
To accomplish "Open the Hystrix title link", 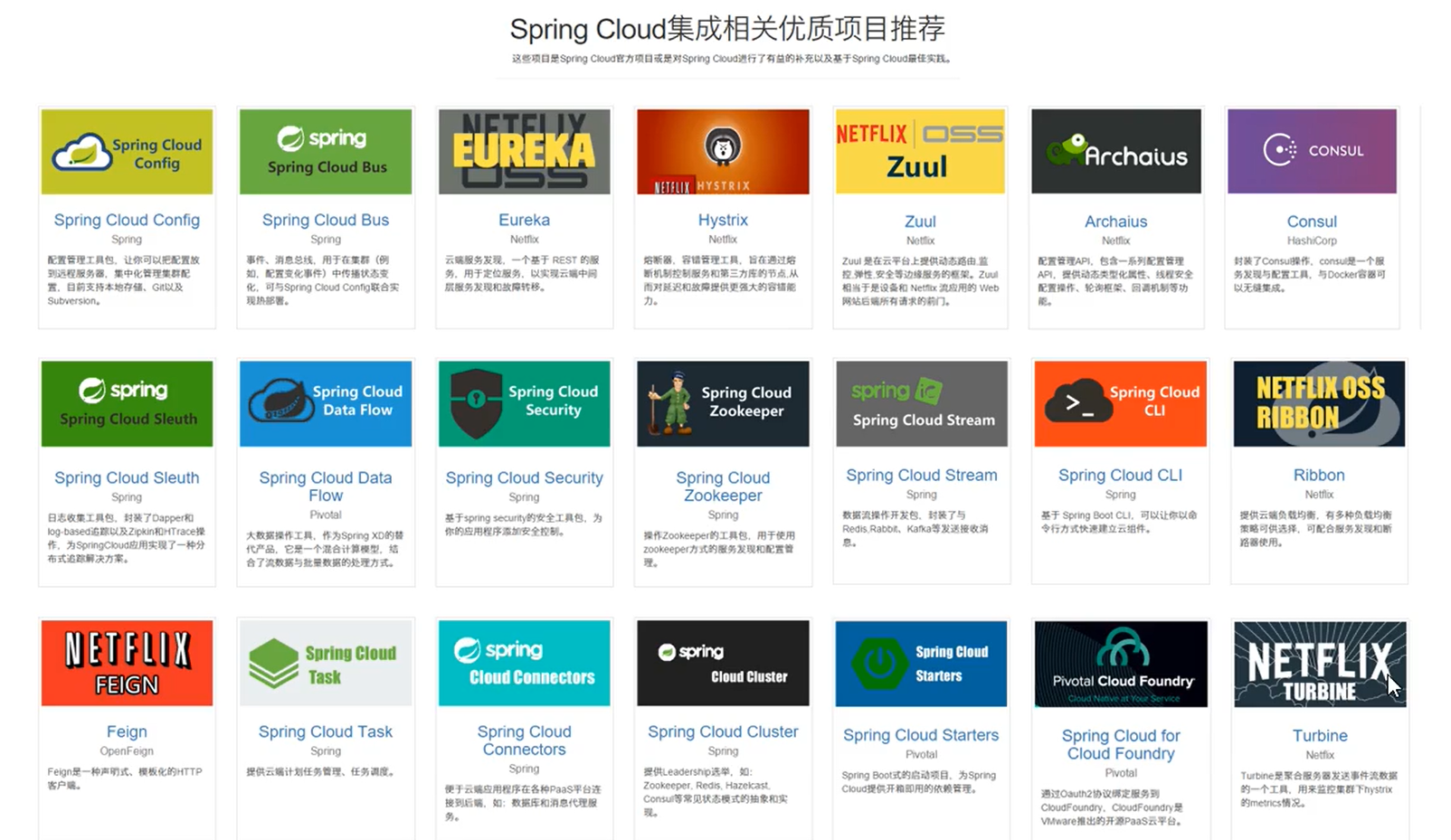I will pos(723,220).
